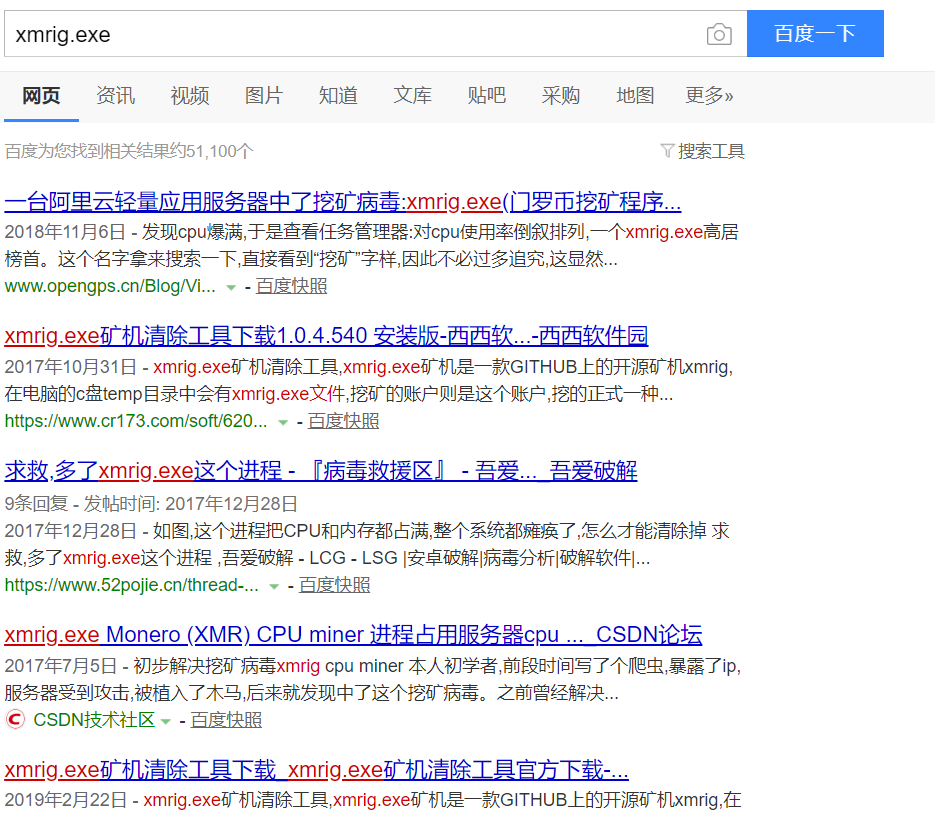Image resolution: width=935 pixels, height=814 pixels.
Task: Click the 百度一下 search button
Action: coord(815,34)
